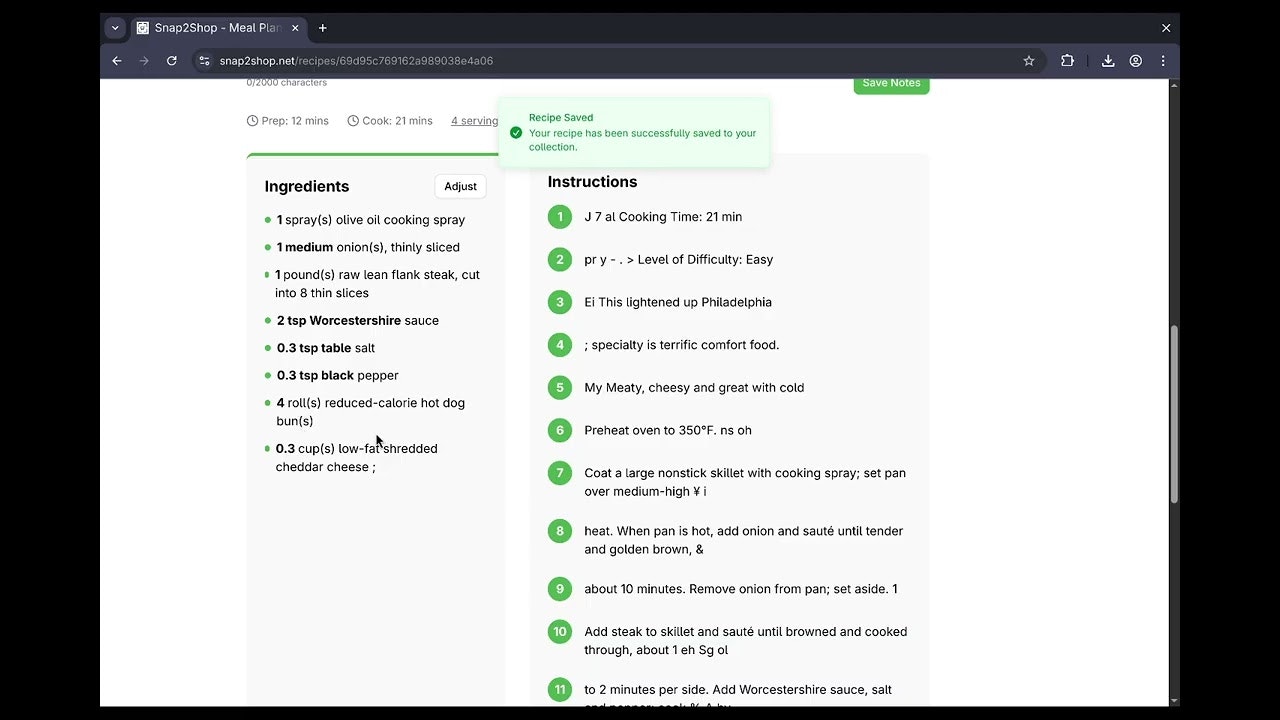Select step number 2 circle
This screenshot has width=1280, height=720.
coord(560,260)
